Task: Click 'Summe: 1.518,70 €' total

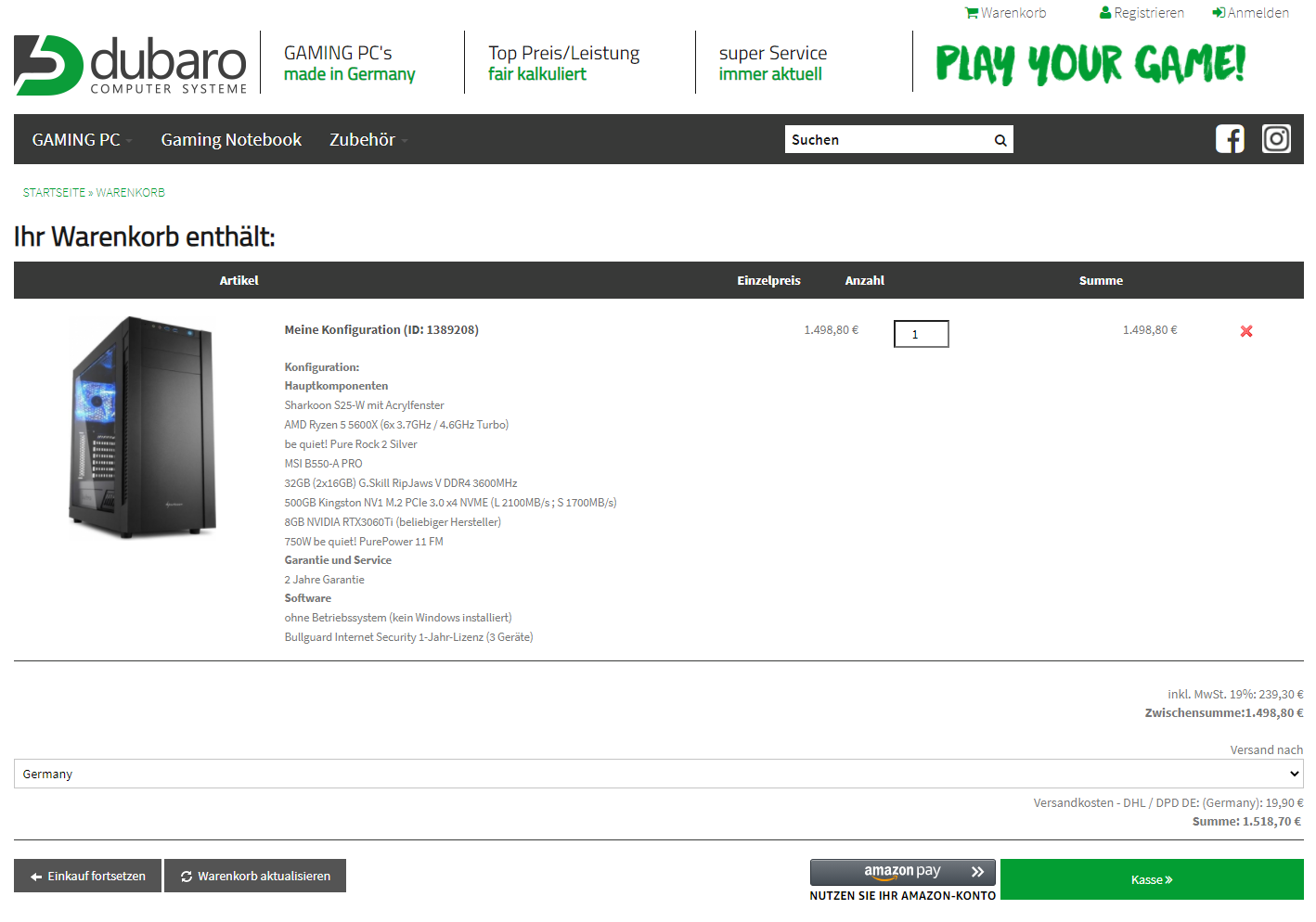Action: (1246, 822)
